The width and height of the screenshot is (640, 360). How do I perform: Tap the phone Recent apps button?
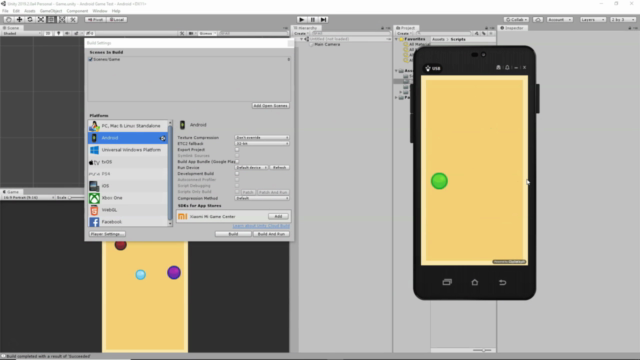pos(447,282)
